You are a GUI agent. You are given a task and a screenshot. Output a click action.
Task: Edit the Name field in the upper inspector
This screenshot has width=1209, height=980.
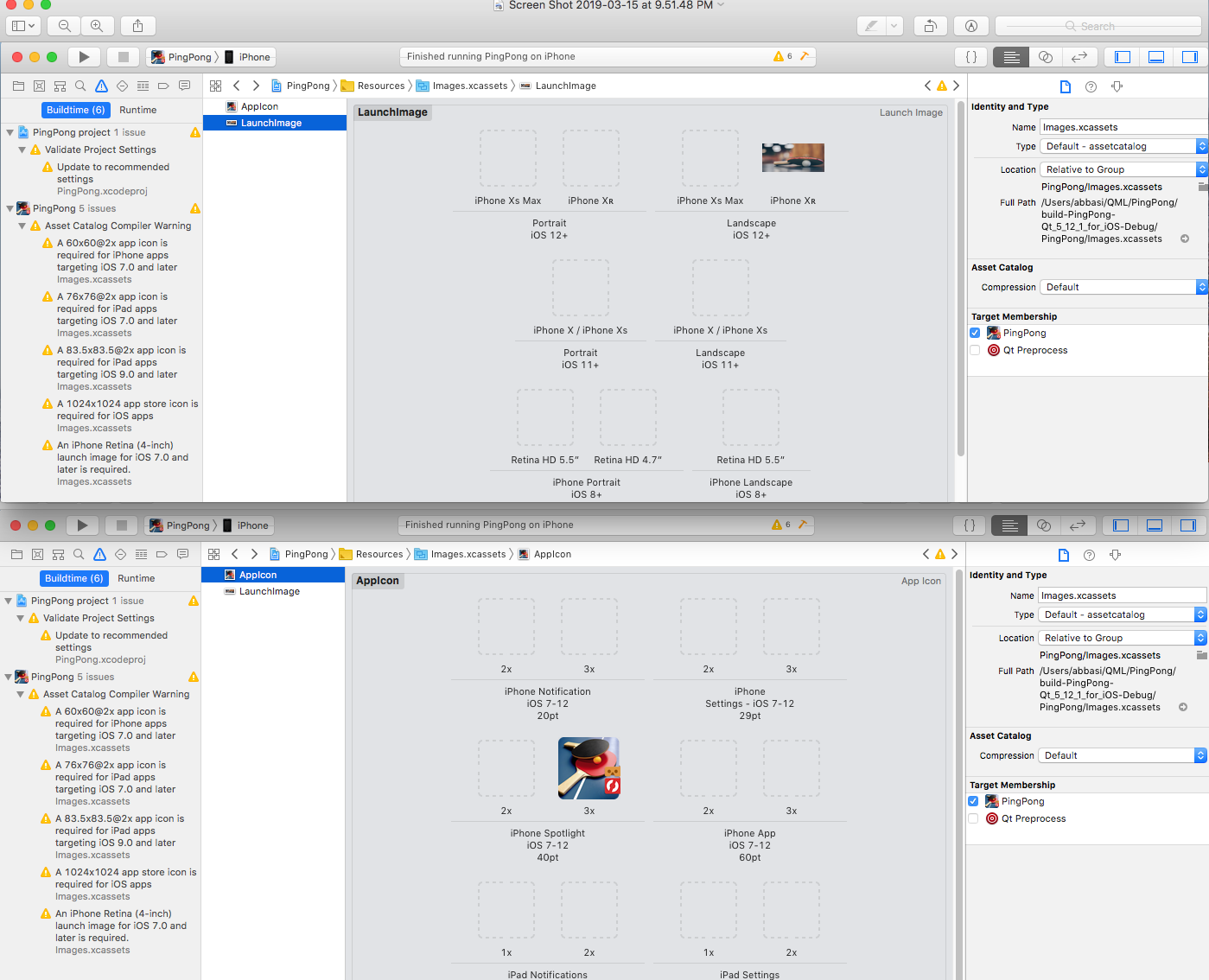[1124, 127]
